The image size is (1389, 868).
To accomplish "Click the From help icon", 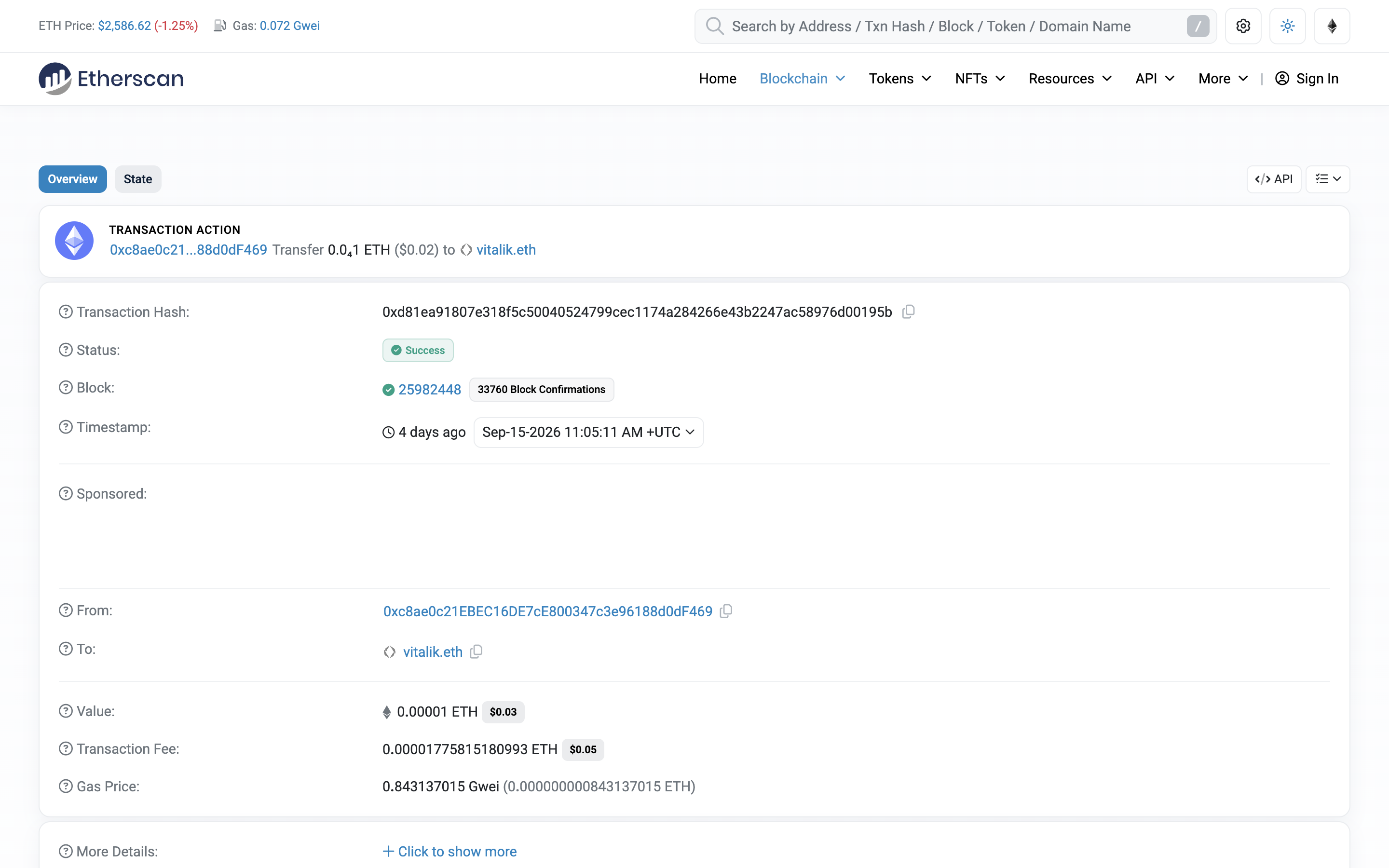I will tap(66, 610).
